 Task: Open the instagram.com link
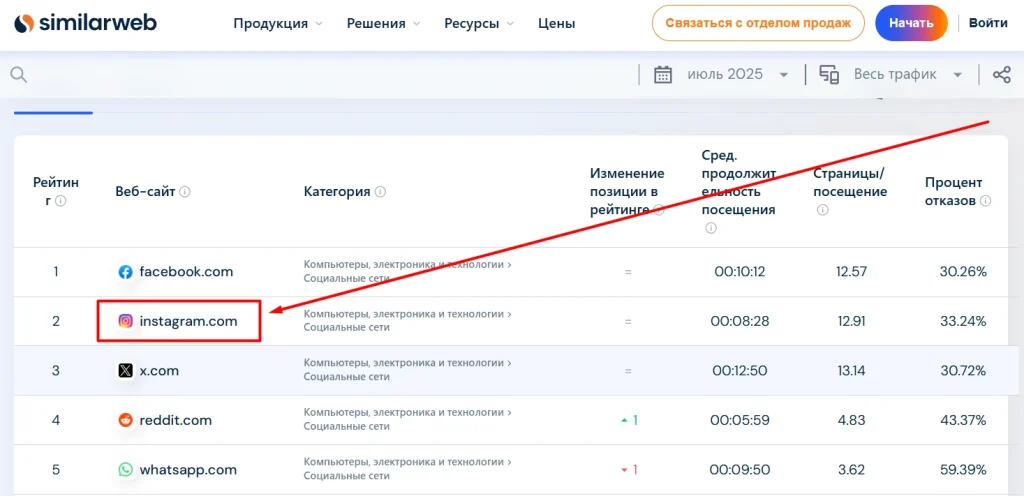pos(188,321)
